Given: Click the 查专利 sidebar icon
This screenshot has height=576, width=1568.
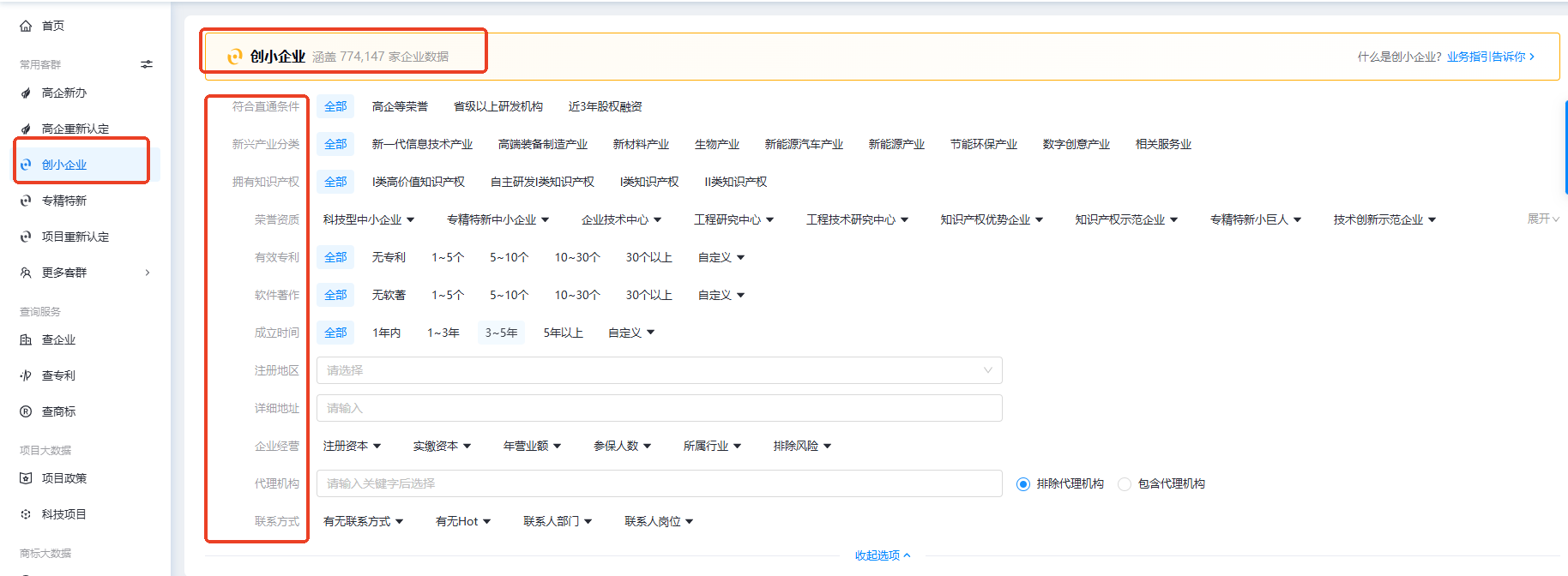Looking at the screenshot, I should (26, 375).
